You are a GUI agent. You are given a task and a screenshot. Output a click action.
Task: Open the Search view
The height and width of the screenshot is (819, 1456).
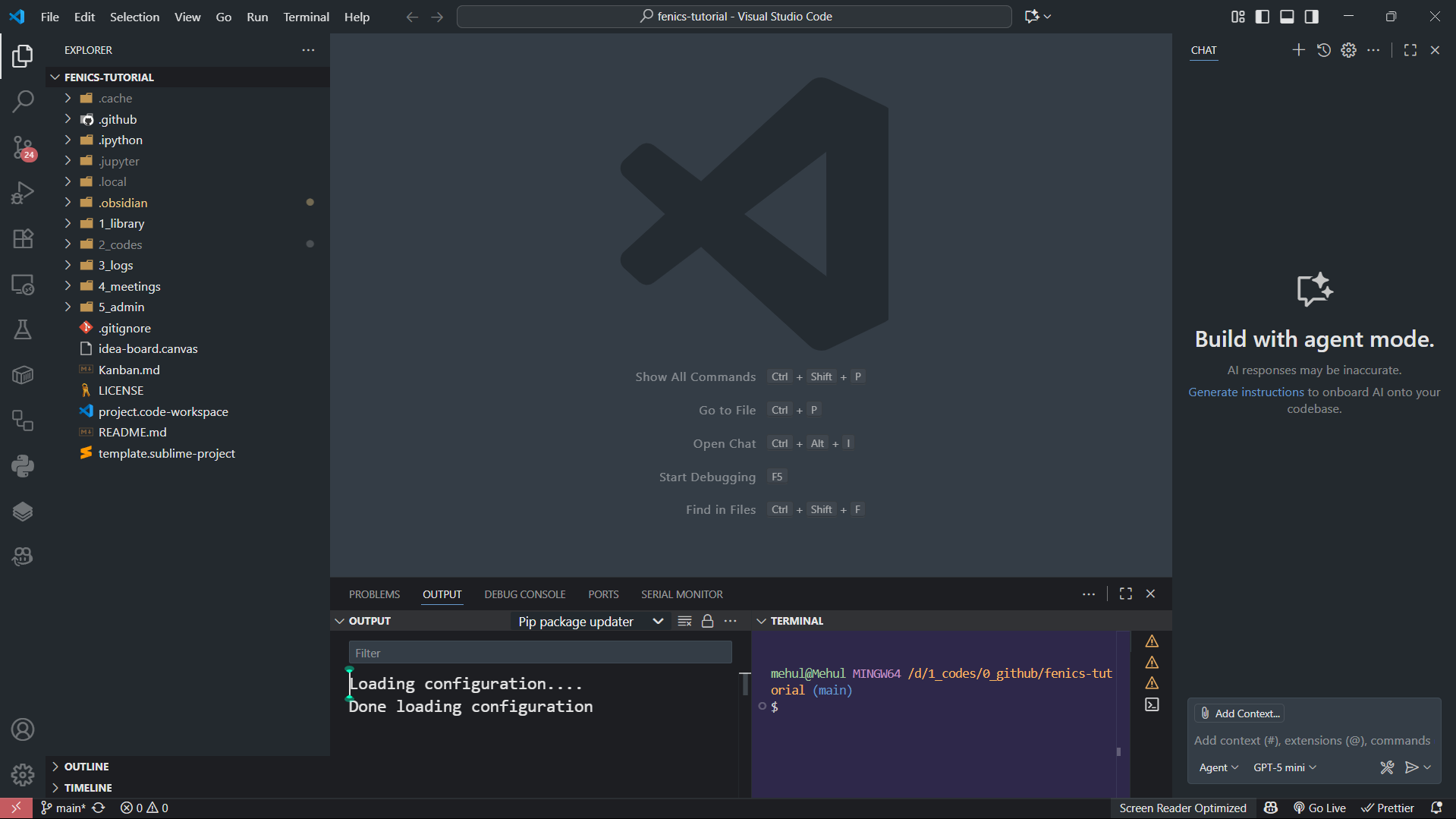[23, 101]
